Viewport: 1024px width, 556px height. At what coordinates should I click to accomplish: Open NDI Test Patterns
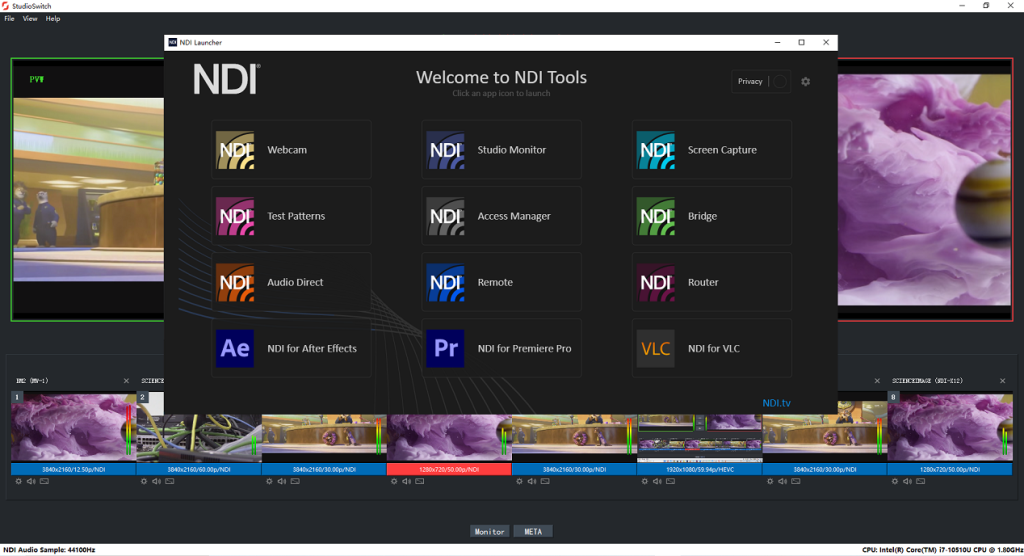click(291, 216)
